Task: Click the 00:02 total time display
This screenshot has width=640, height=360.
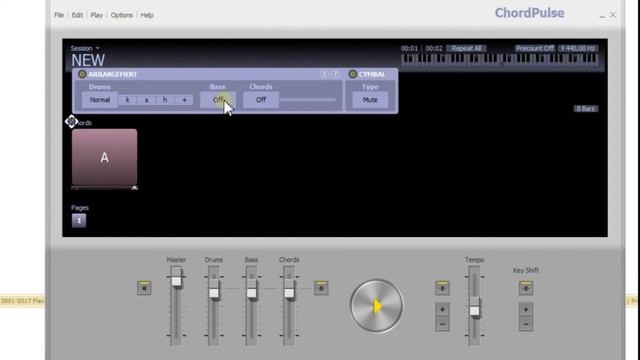Action: click(434, 48)
